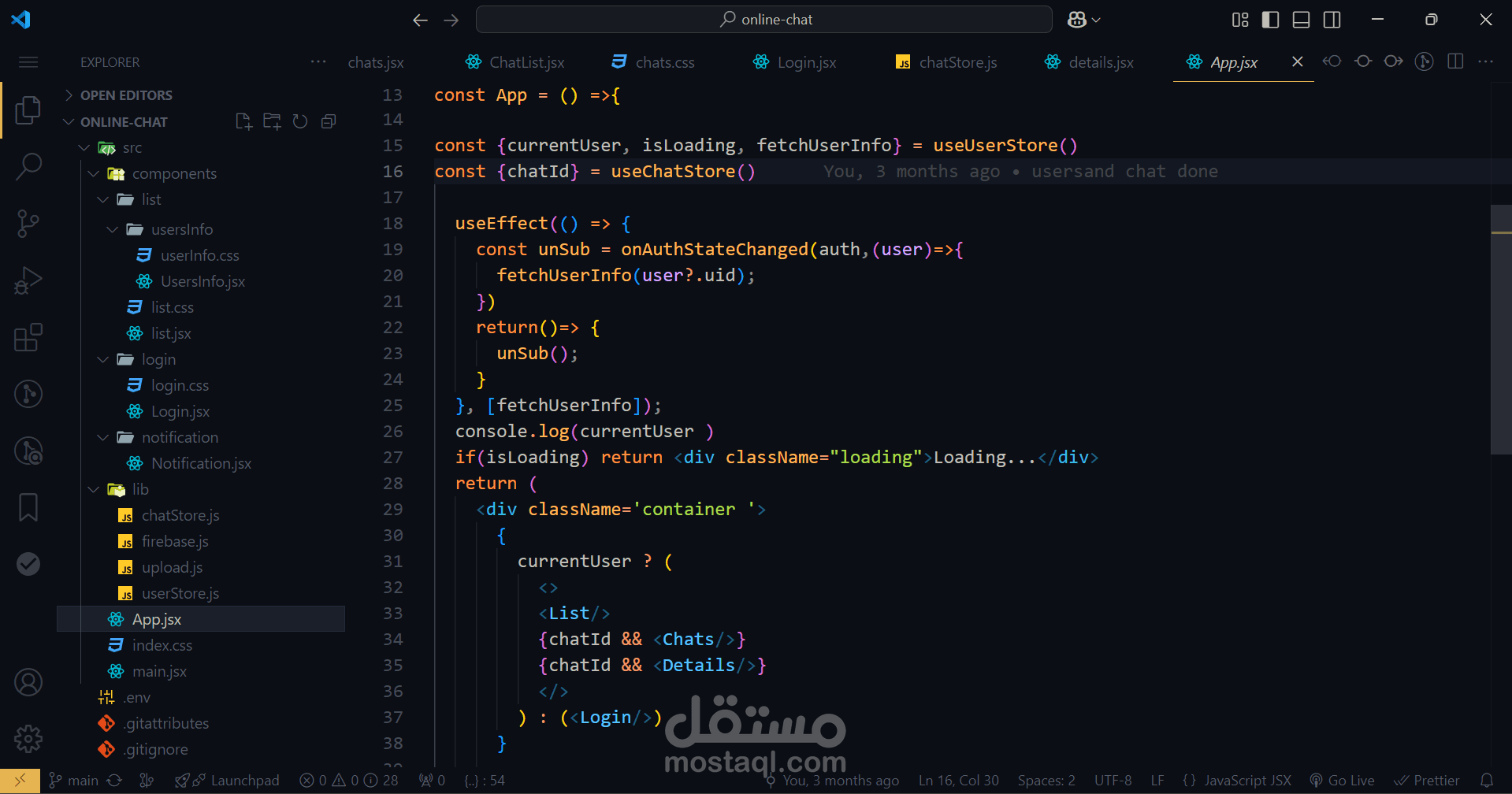Click the New File icon in explorer header
The width and height of the screenshot is (1512, 794).
[244, 121]
